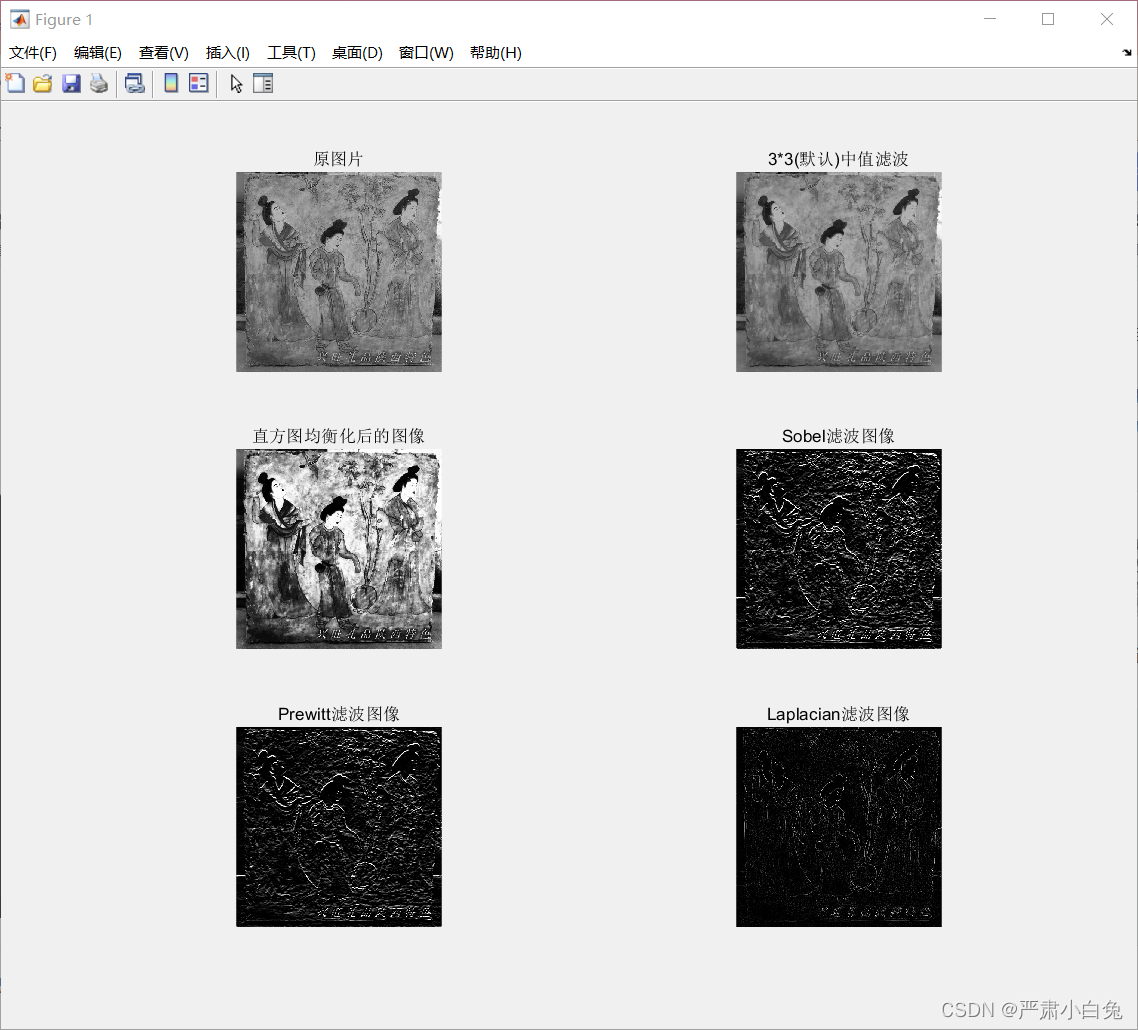The width and height of the screenshot is (1138, 1030).
Task: Click the title Sobel滤波图像
Action: [x=838, y=436]
